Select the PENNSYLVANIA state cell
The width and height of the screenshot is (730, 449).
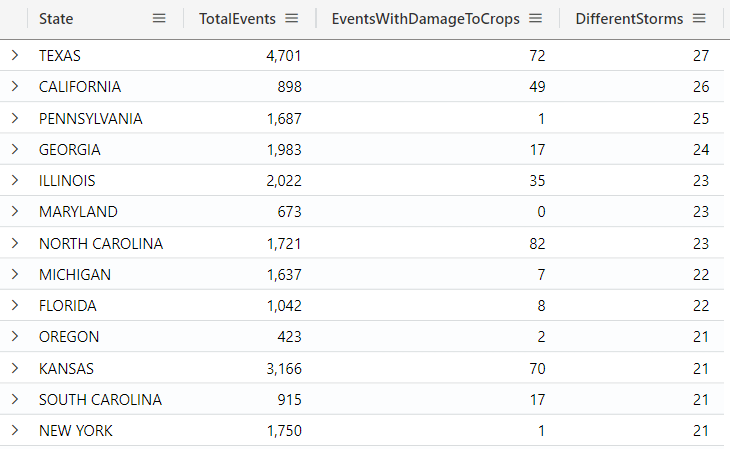click(91, 119)
